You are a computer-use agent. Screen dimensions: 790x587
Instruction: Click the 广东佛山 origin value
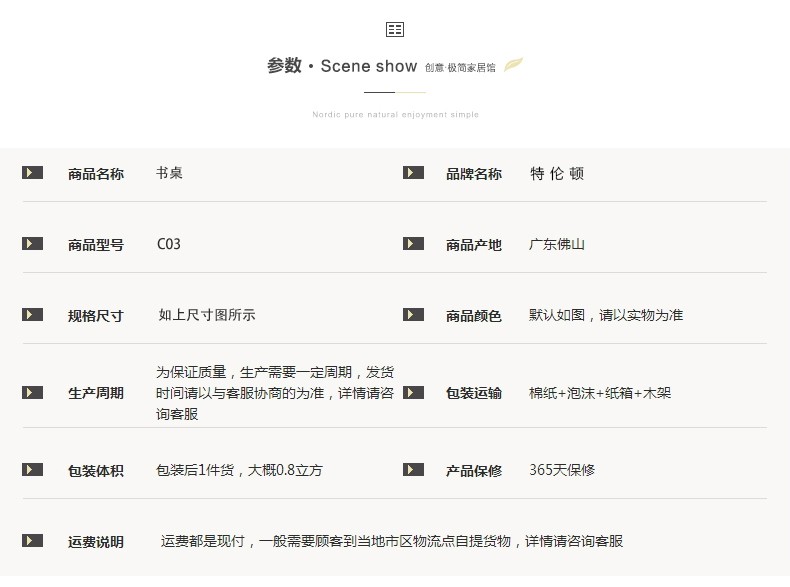tap(557, 244)
